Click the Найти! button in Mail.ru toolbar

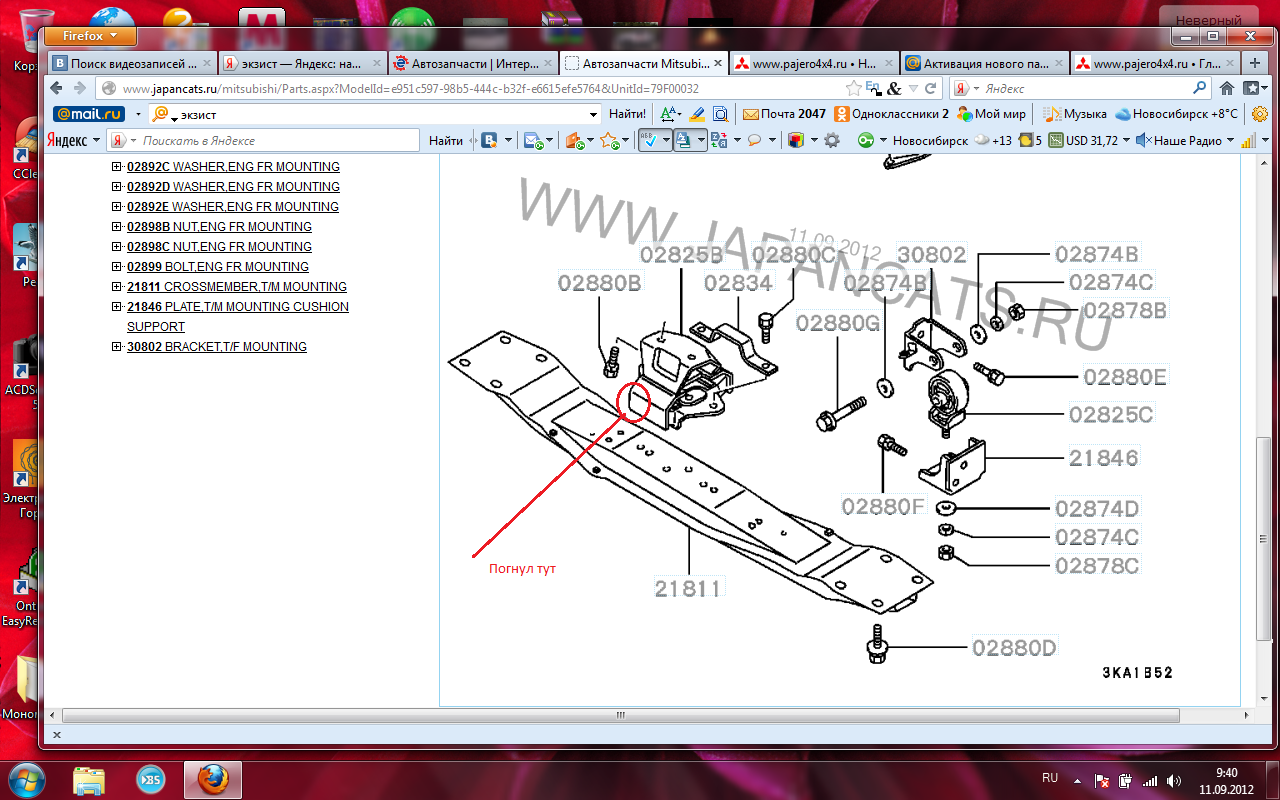pos(627,114)
